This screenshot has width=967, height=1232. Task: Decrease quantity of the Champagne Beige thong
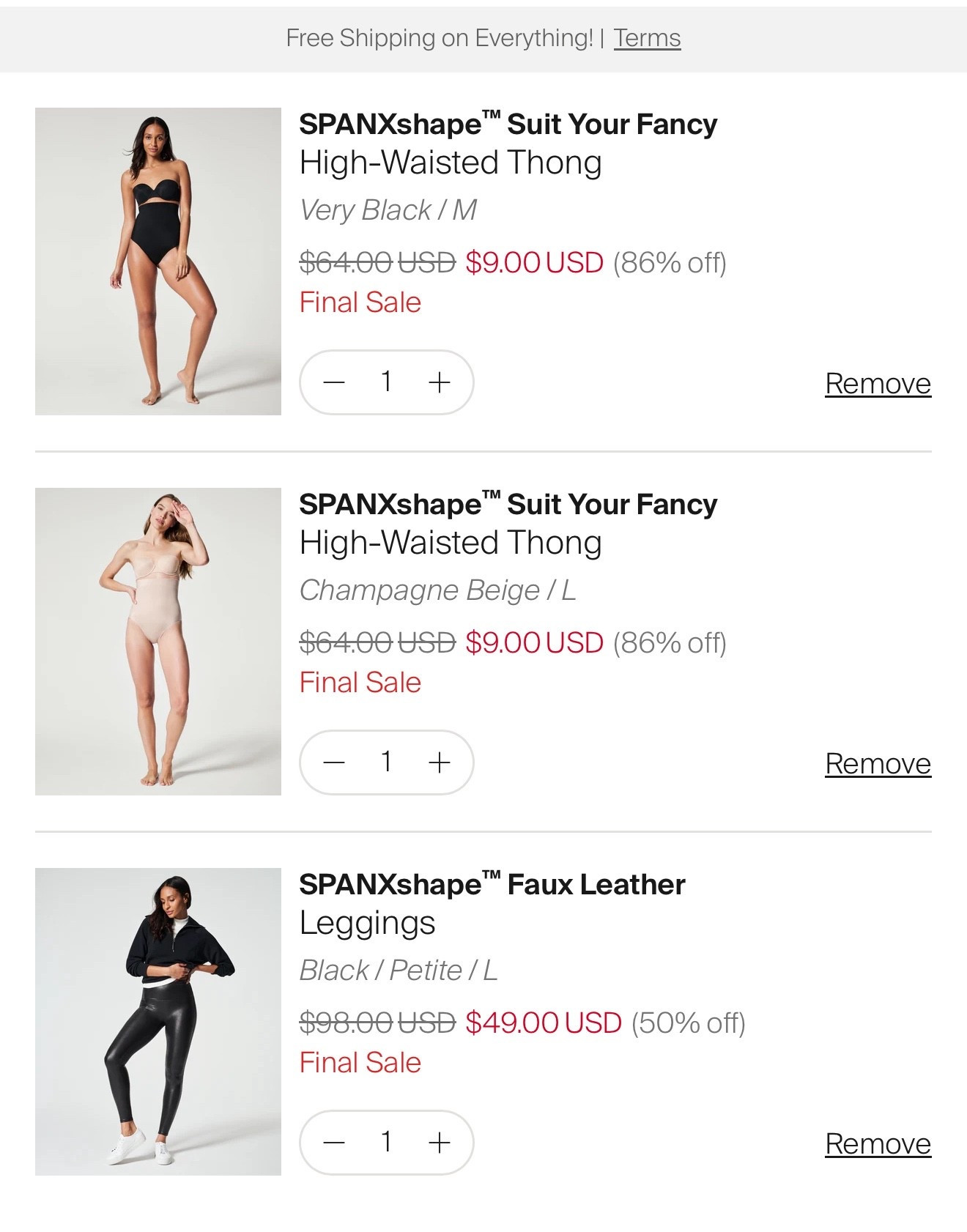click(x=334, y=762)
